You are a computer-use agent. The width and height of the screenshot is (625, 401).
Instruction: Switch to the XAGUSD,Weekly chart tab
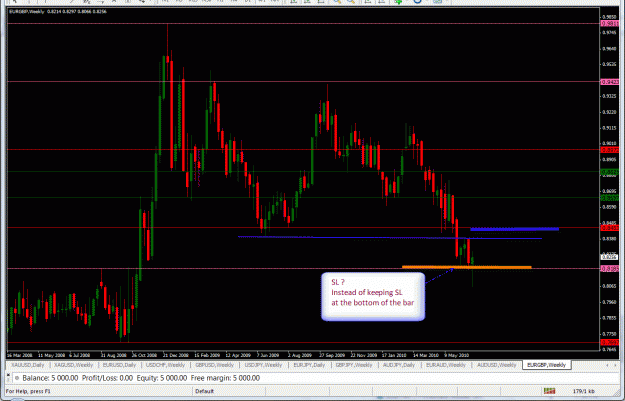(x=73, y=365)
